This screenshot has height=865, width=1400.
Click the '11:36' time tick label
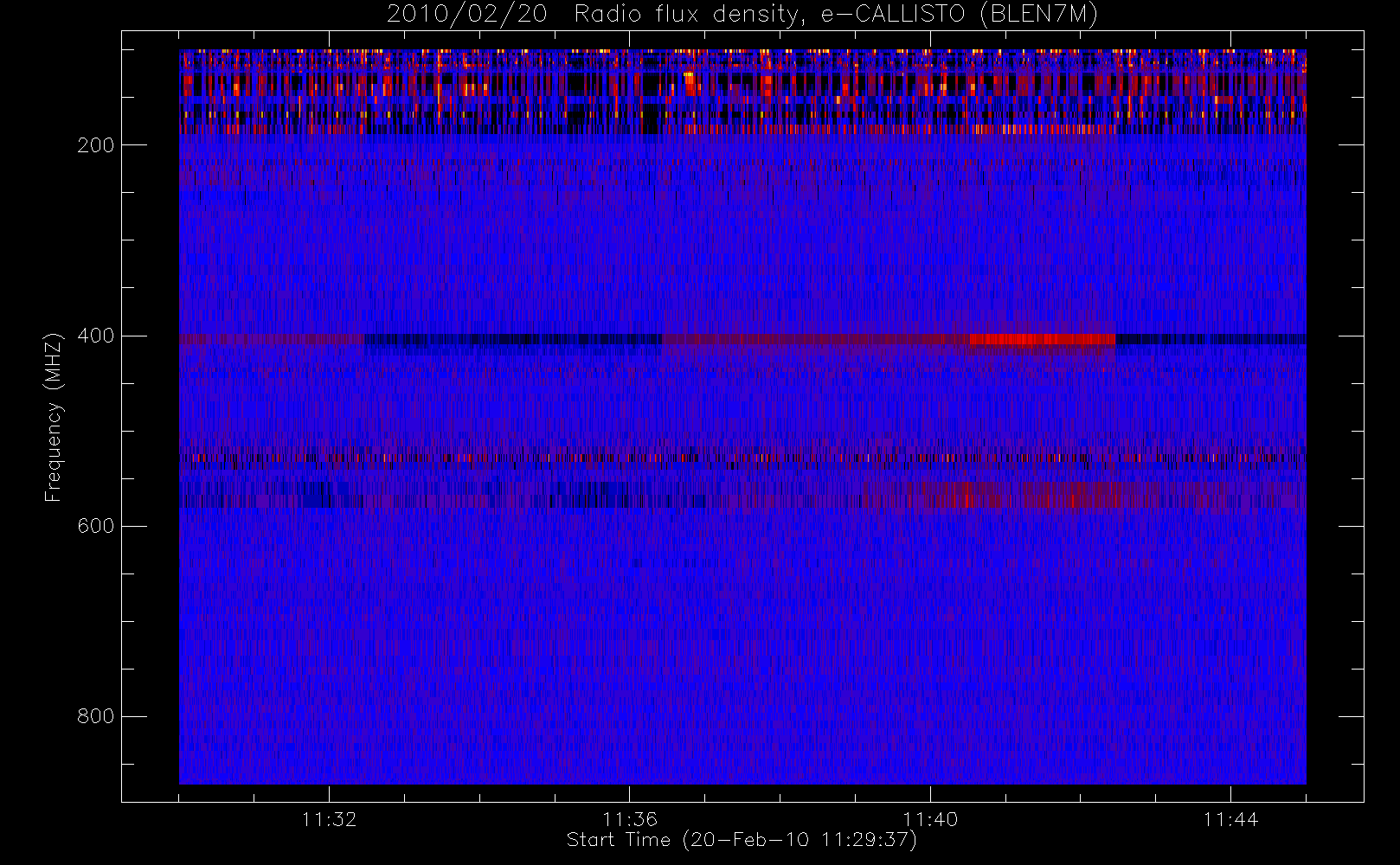630,819
